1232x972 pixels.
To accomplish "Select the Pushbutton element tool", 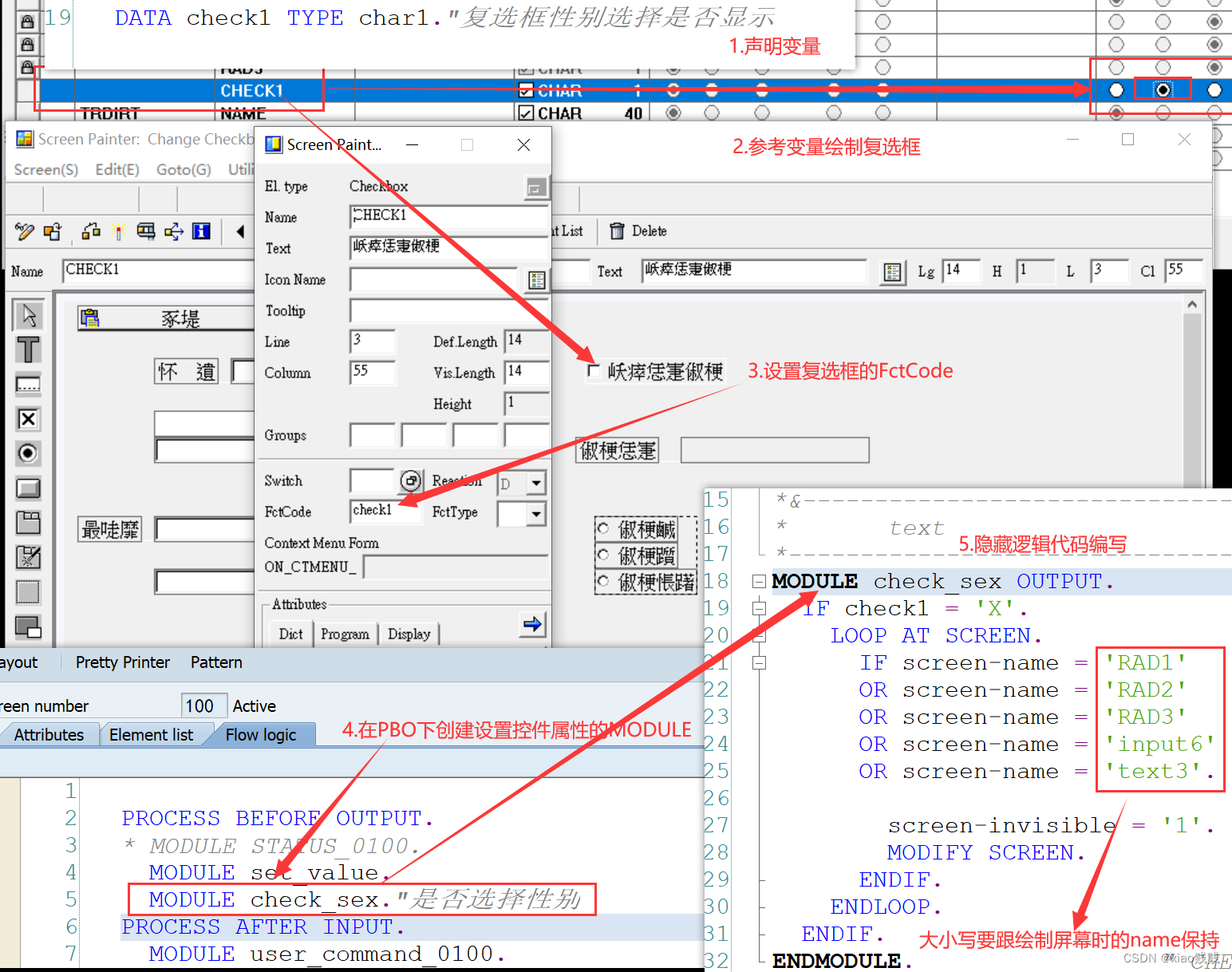I will click(x=28, y=488).
